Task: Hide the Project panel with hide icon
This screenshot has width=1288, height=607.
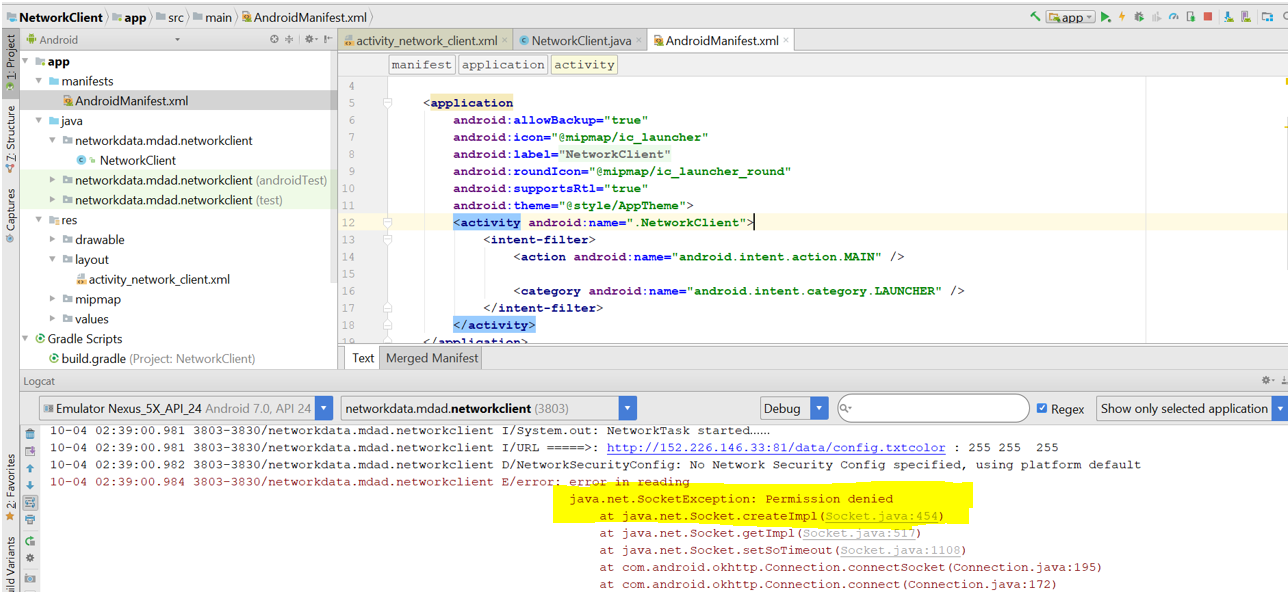Action: [328, 40]
